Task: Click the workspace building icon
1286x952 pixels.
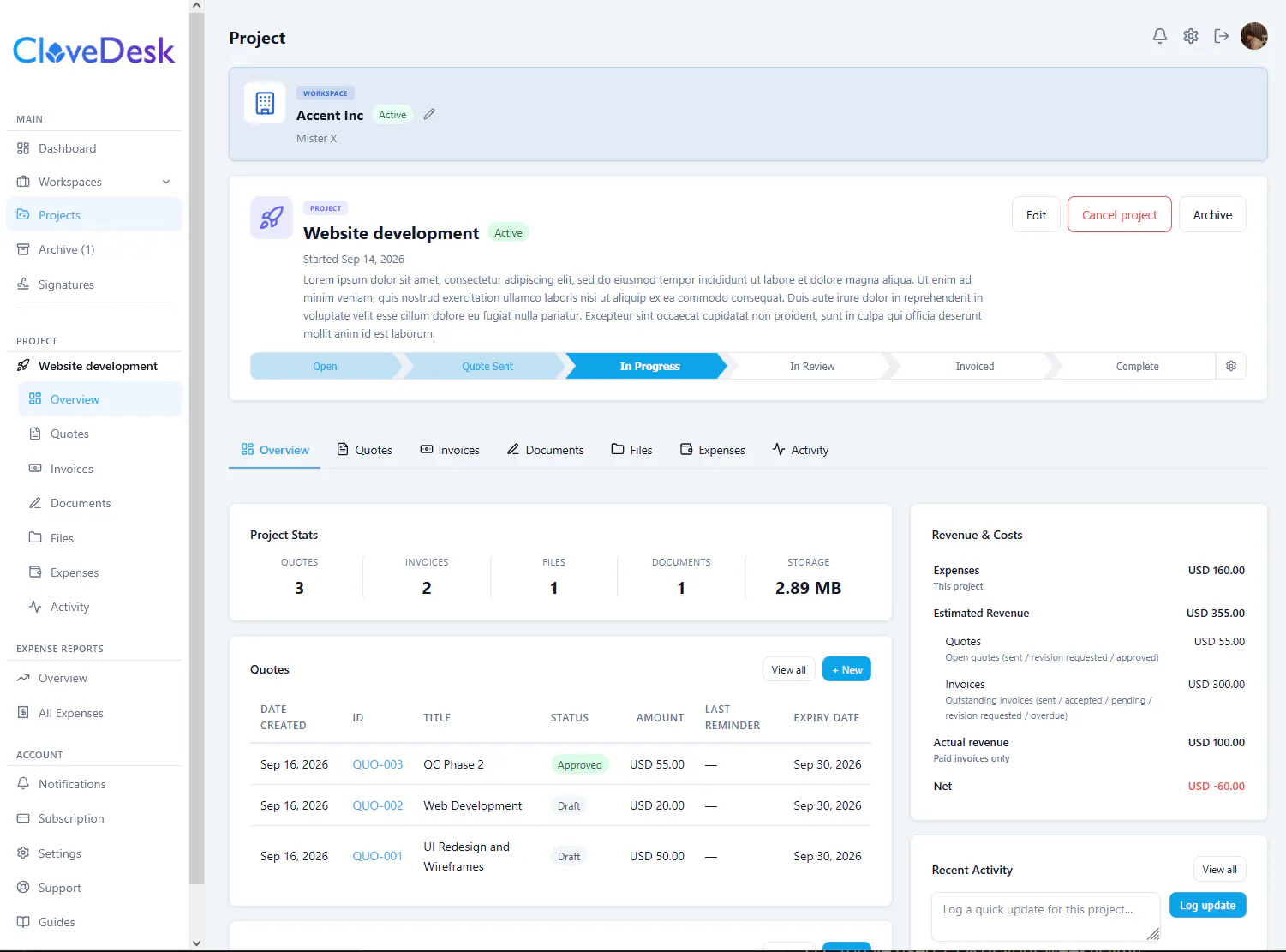Action: tap(265, 104)
